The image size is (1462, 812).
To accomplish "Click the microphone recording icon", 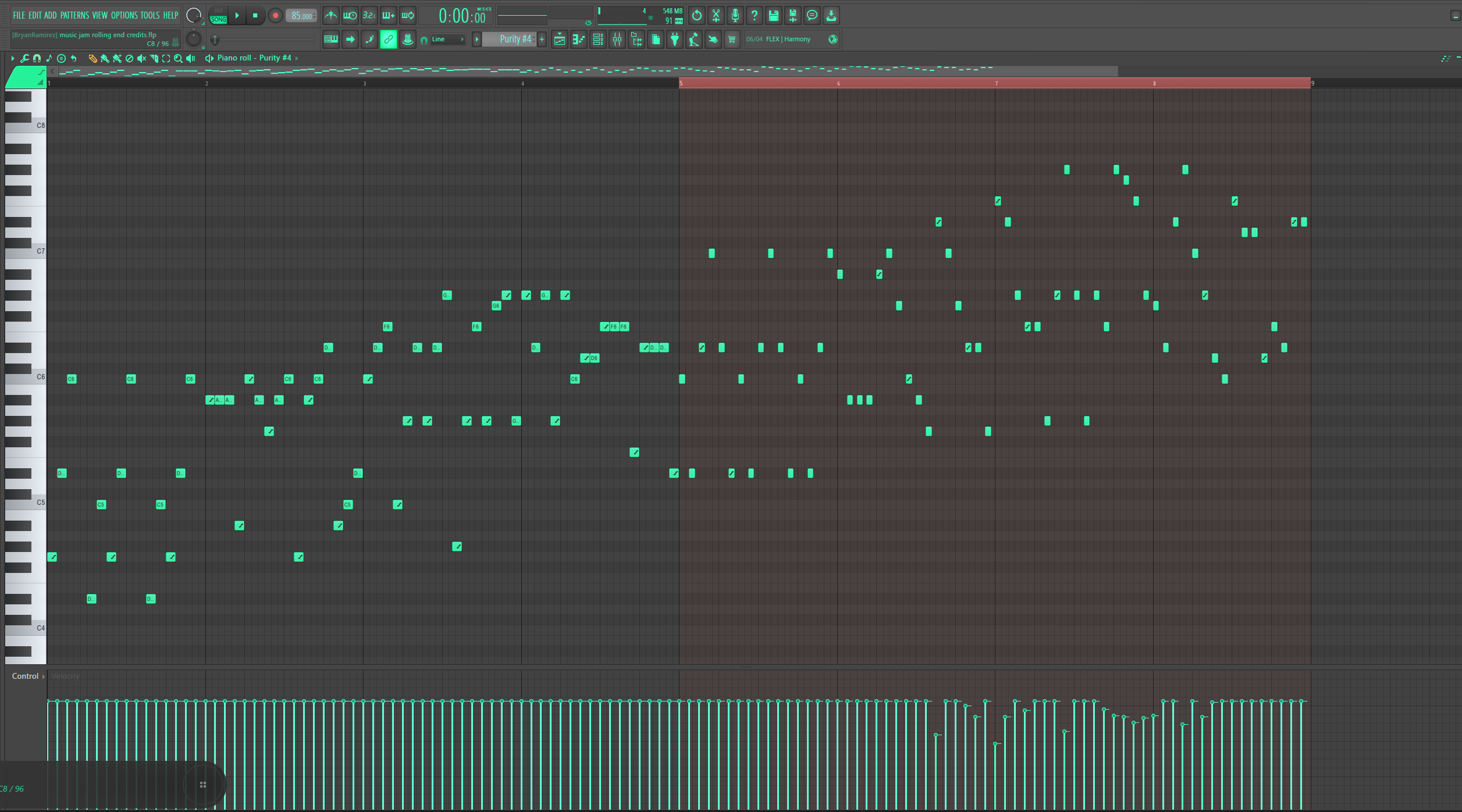I will (735, 16).
